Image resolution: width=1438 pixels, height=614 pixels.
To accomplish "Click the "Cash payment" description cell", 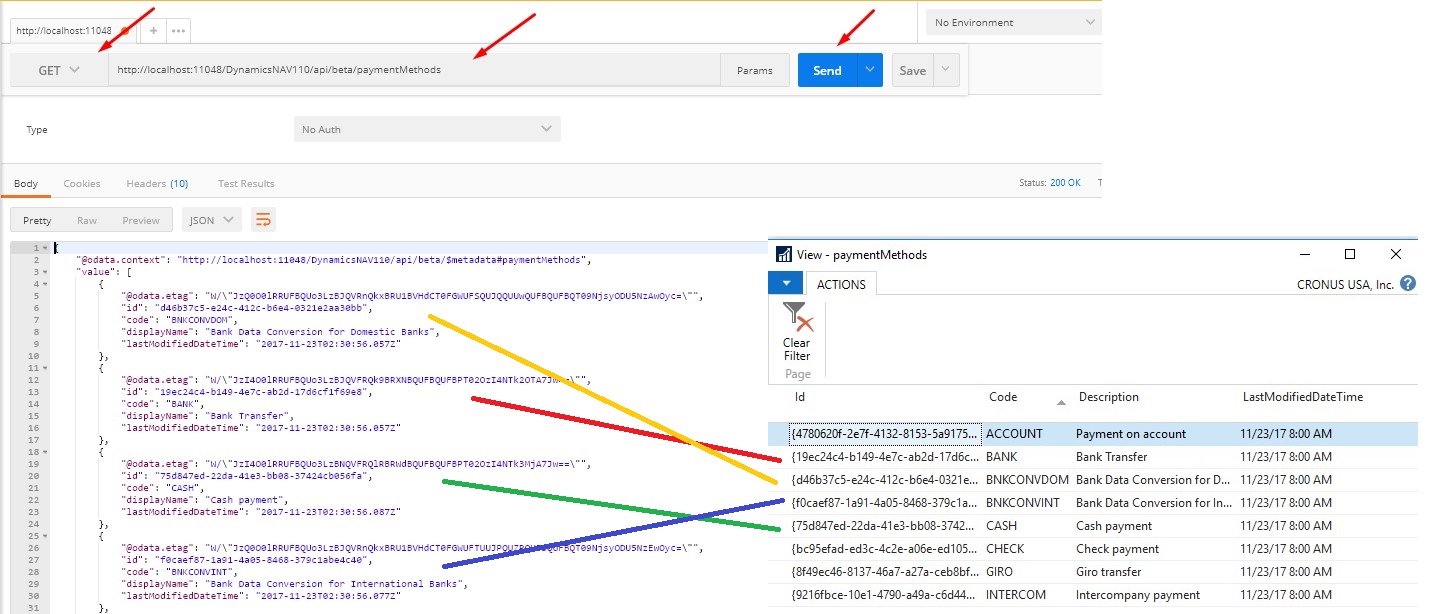I will (1114, 526).
